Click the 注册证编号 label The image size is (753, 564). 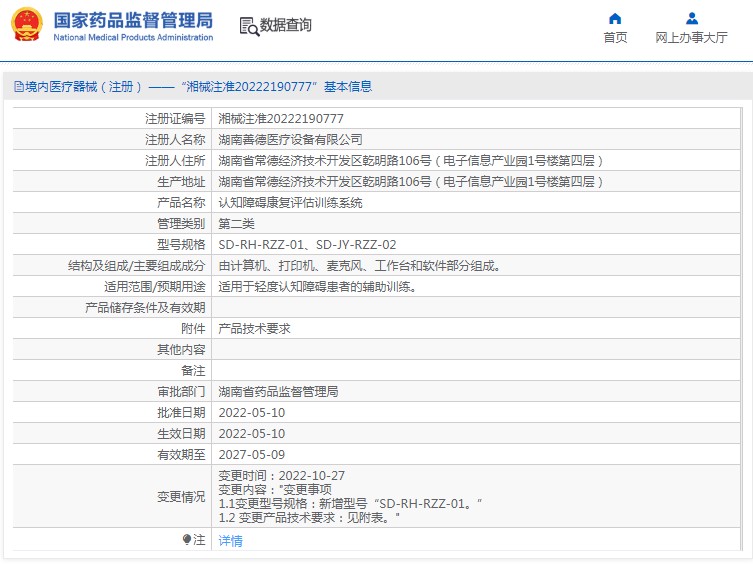(175, 118)
